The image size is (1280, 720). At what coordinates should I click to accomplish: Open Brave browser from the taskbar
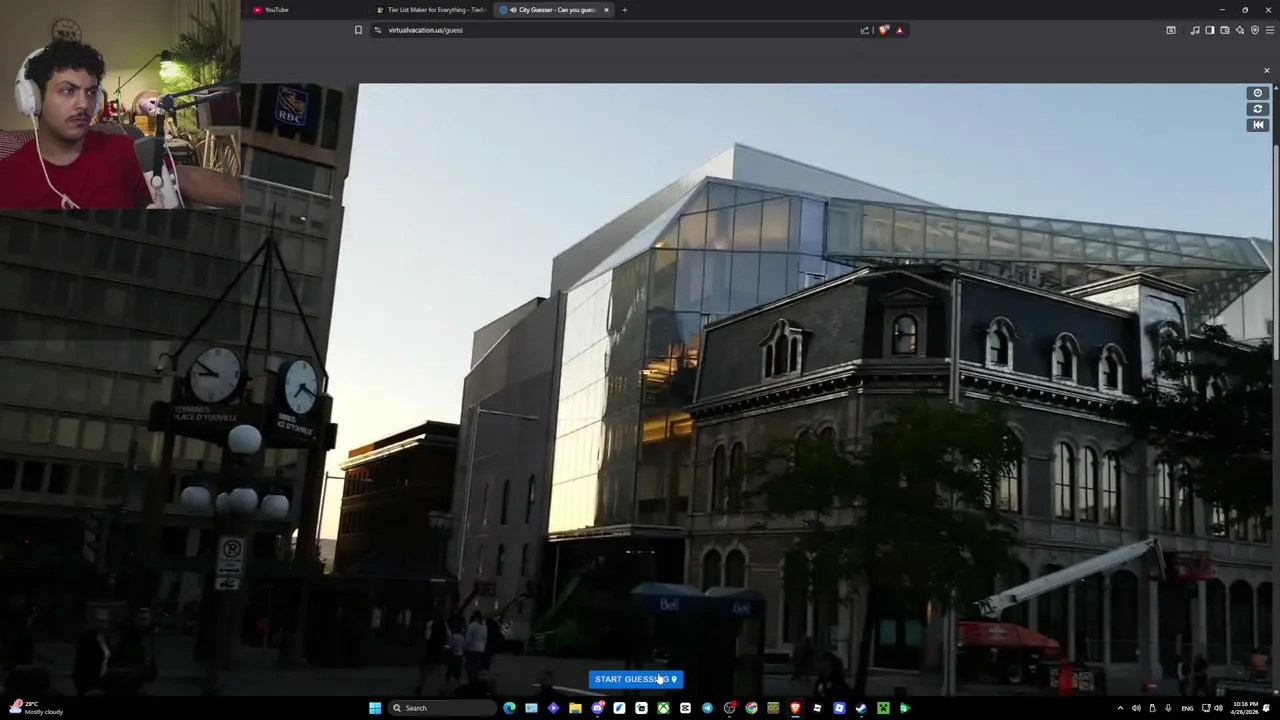click(x=795, y=708)
